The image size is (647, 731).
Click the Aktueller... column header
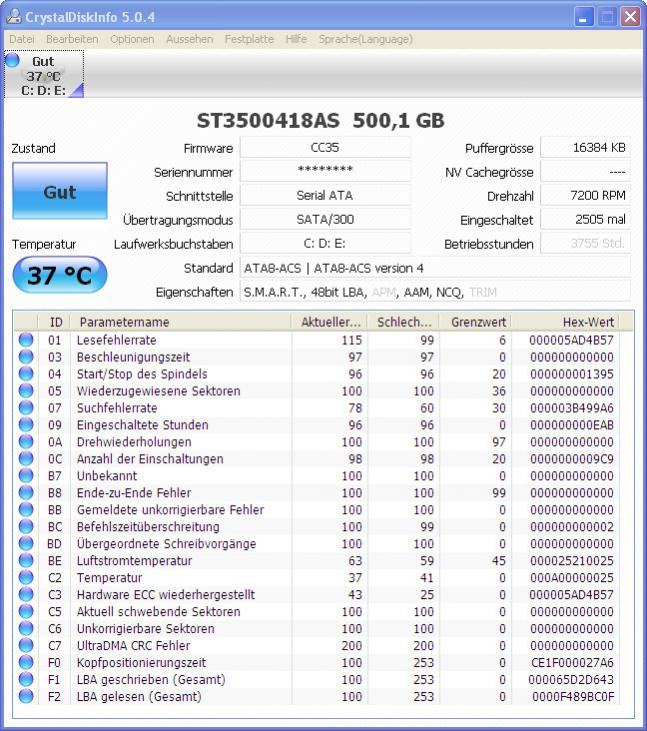[330, 322]
